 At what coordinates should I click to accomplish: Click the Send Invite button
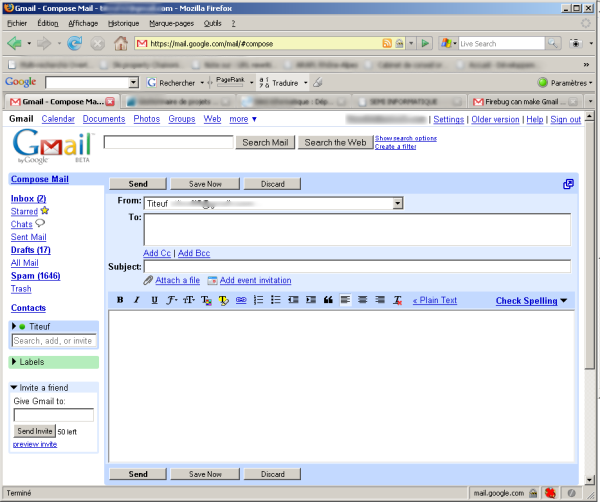[x=34, y=431]
